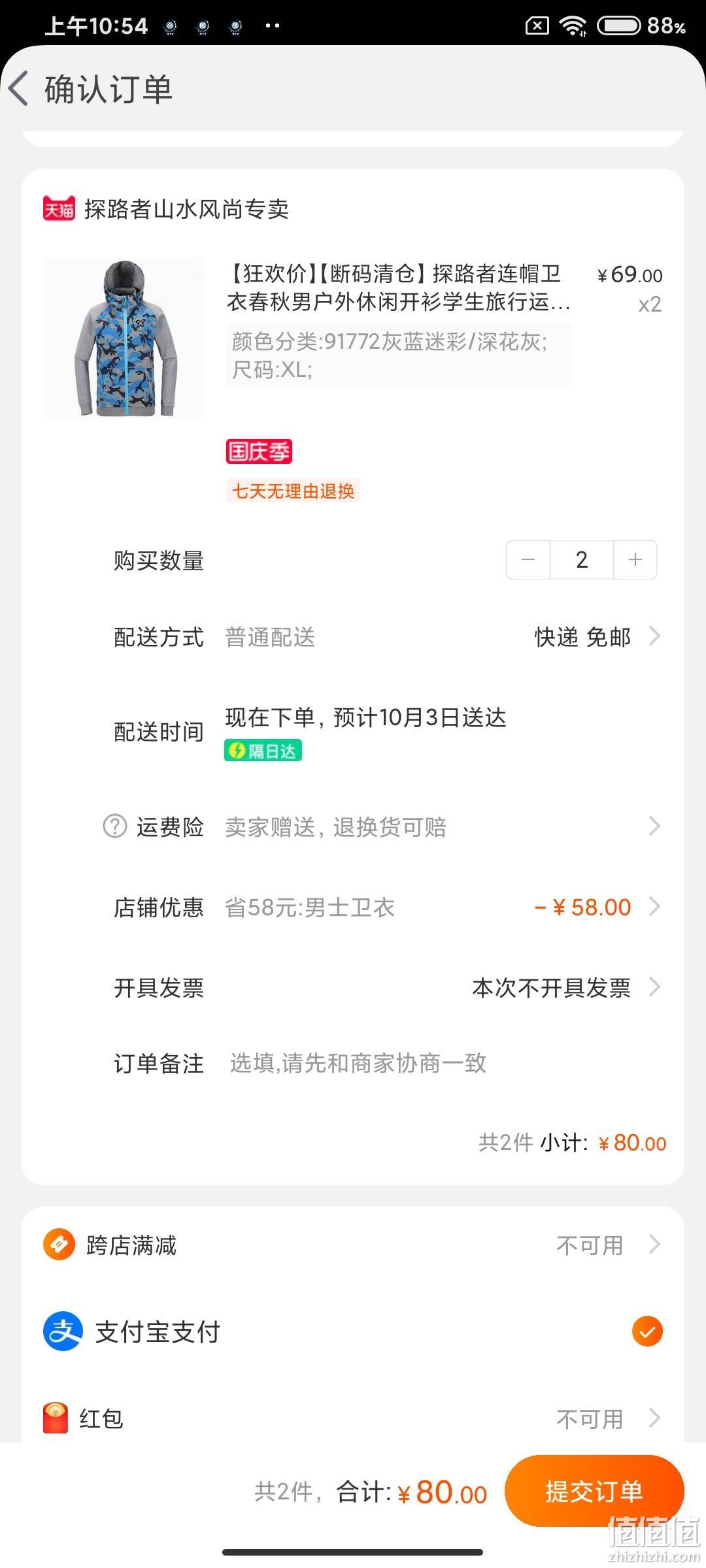This screenshot has width=706, height=1568.
Task: Tap the 运费险 question mark help icon
Action: [x=115, y=826]
